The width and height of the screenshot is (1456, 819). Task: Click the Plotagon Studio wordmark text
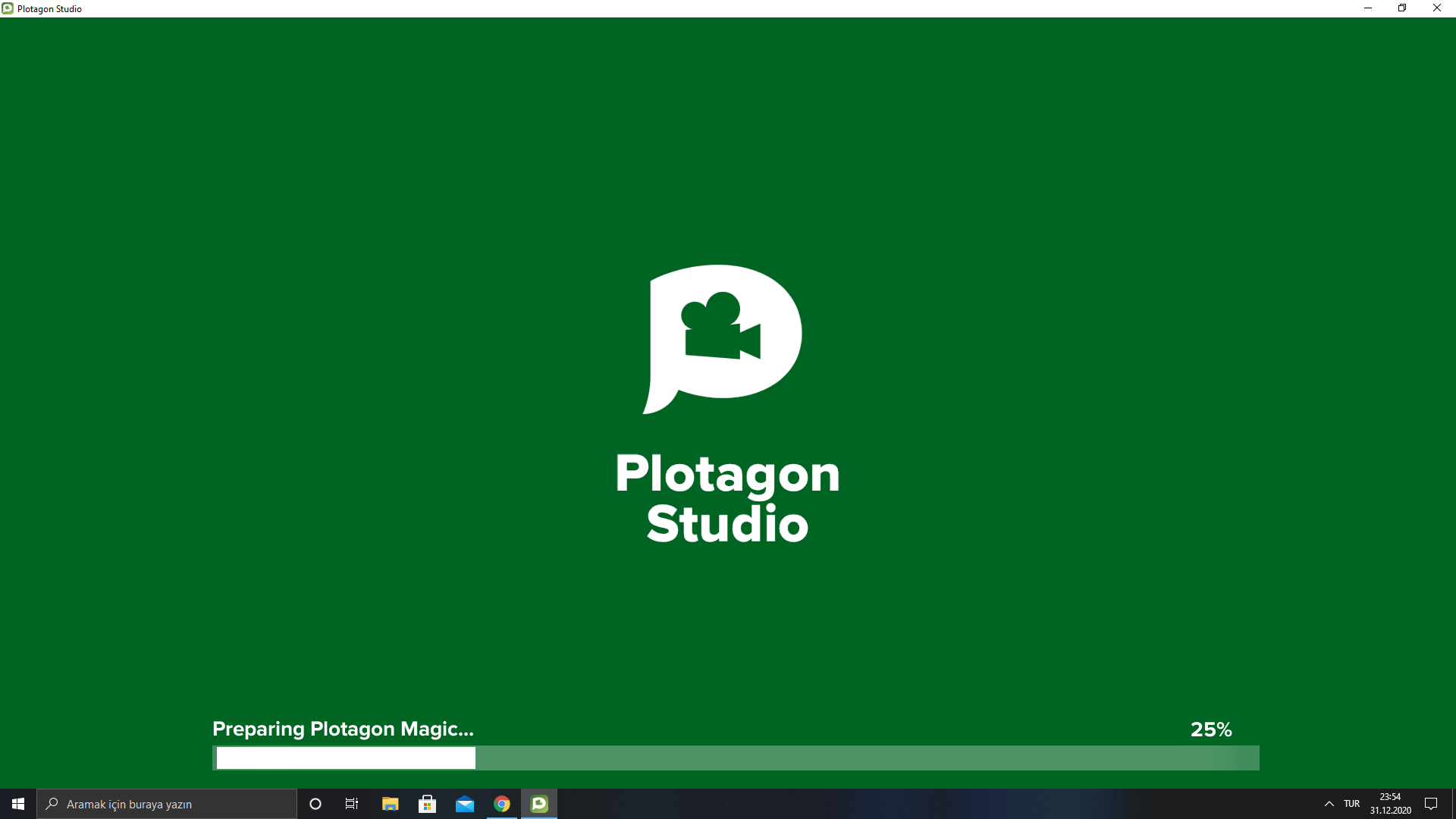tap(727, 498)
